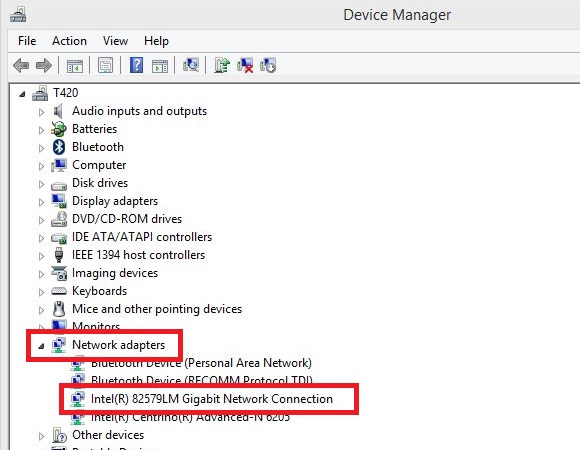Screen dimensions: 580x450
Task: Click the IDE ATA/ATAPI controllers icon
Action: tap(59, 238)
